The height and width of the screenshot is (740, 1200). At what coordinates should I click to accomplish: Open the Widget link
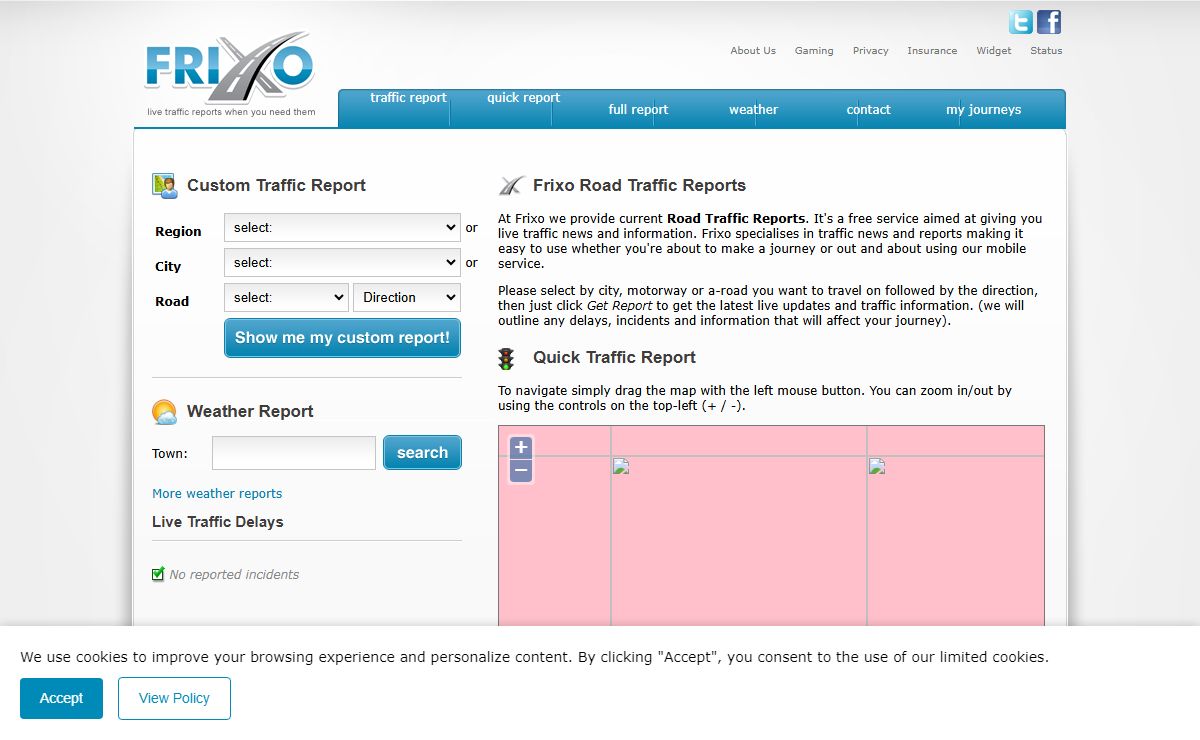pos(994,51)
